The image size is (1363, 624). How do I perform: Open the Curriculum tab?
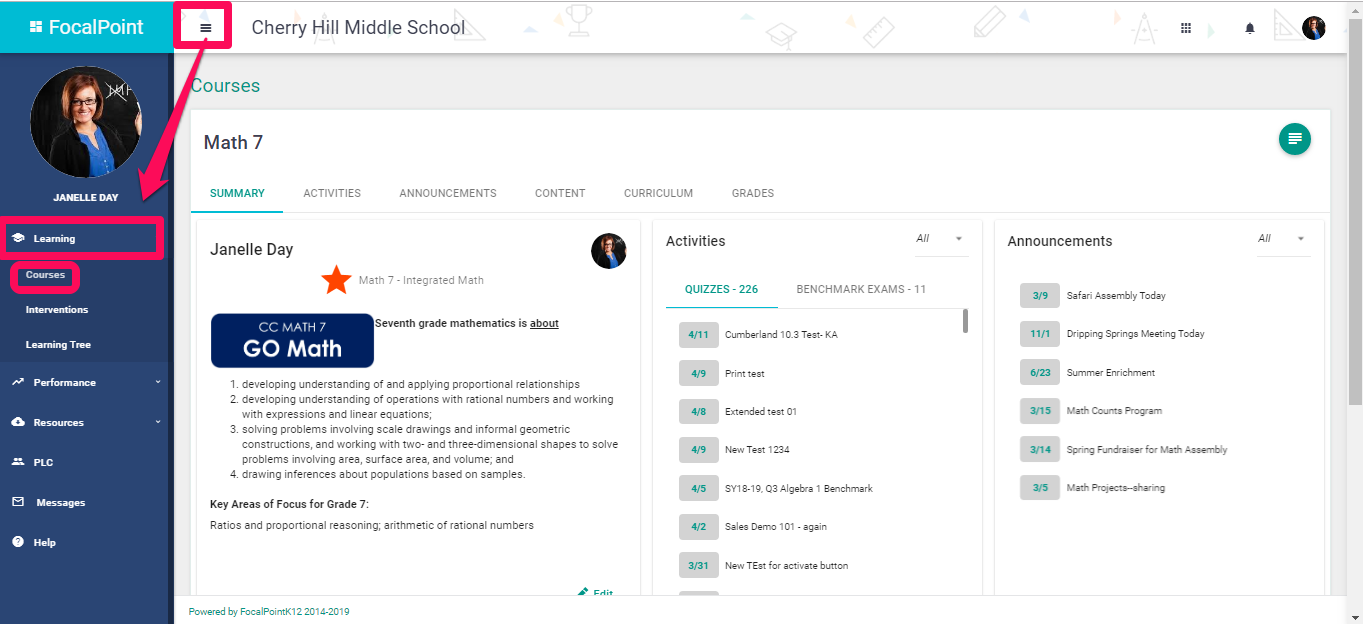pos(658,193)
